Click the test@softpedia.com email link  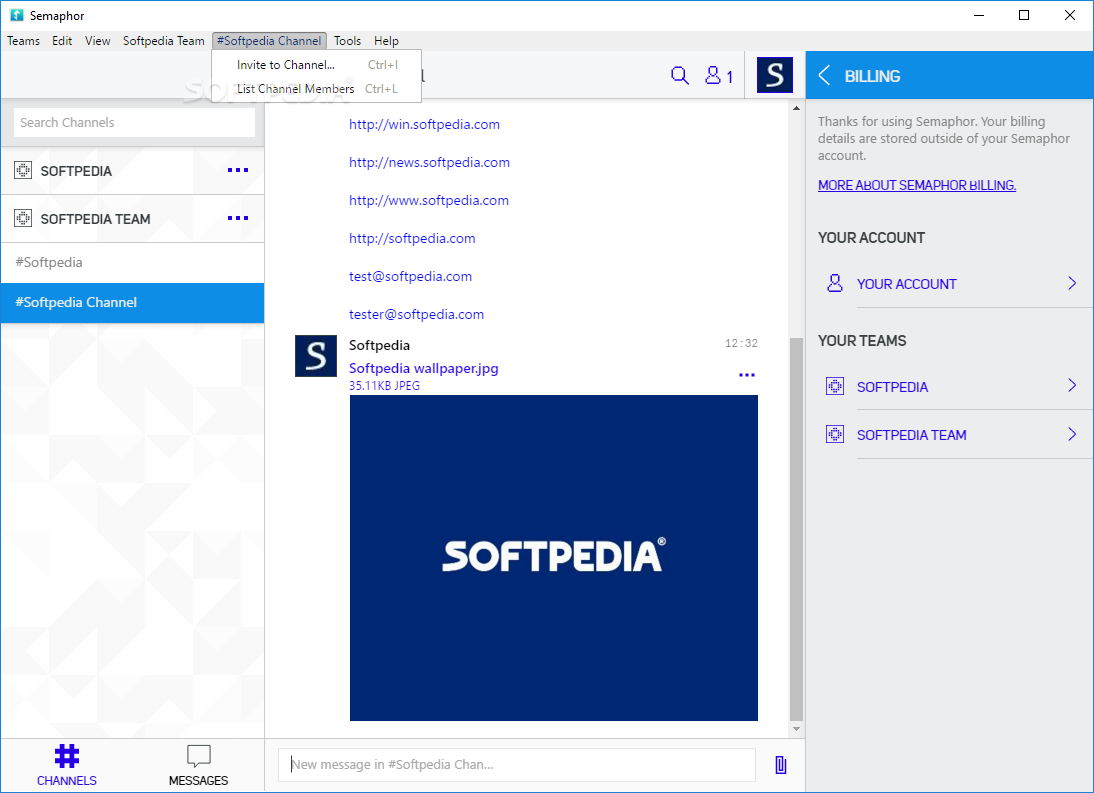click(x=410, y=276)
